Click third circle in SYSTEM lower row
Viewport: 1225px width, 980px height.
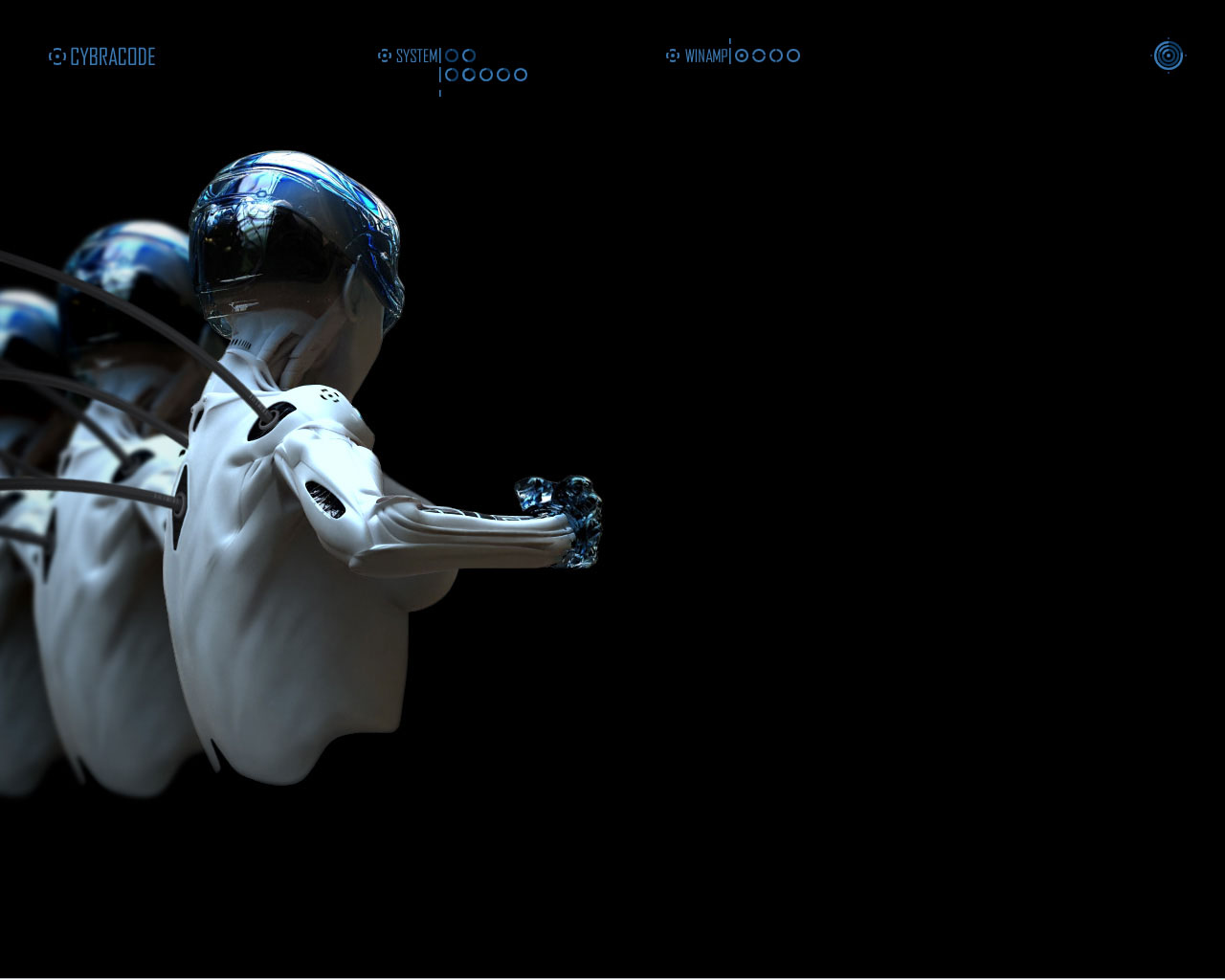(x=486, y=75)
